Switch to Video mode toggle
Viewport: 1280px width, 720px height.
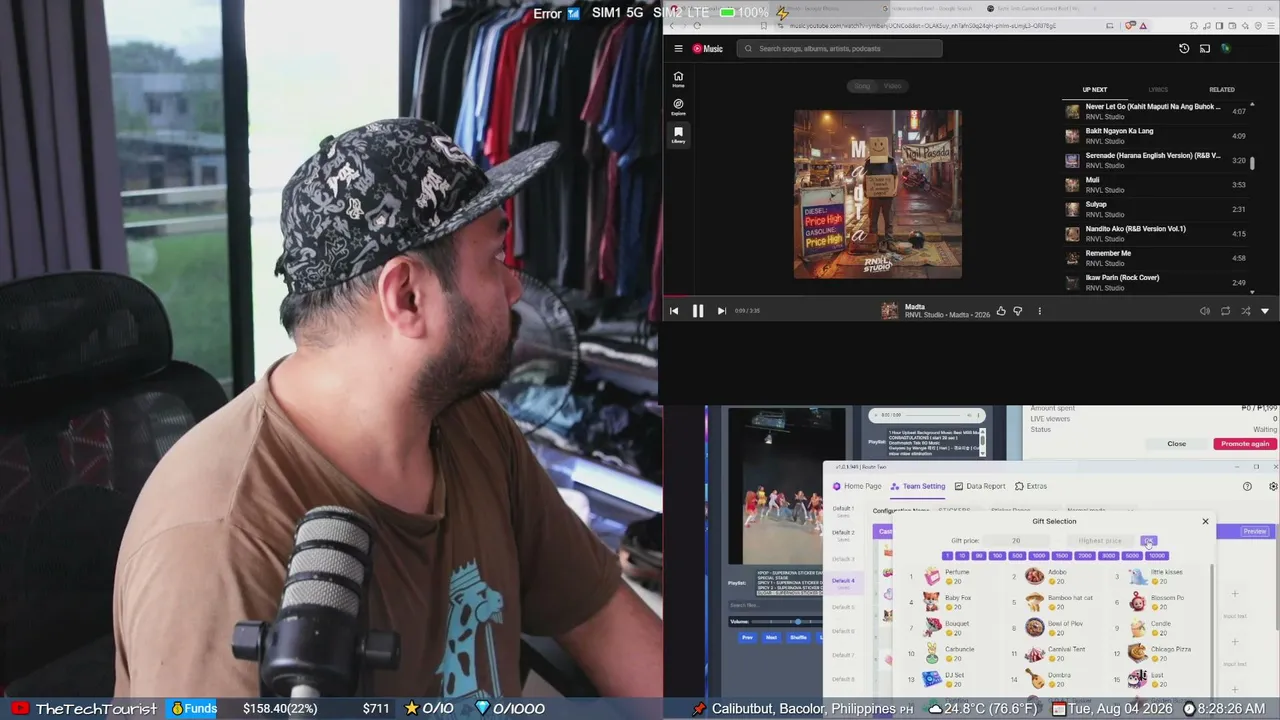(x=893, y=86)
